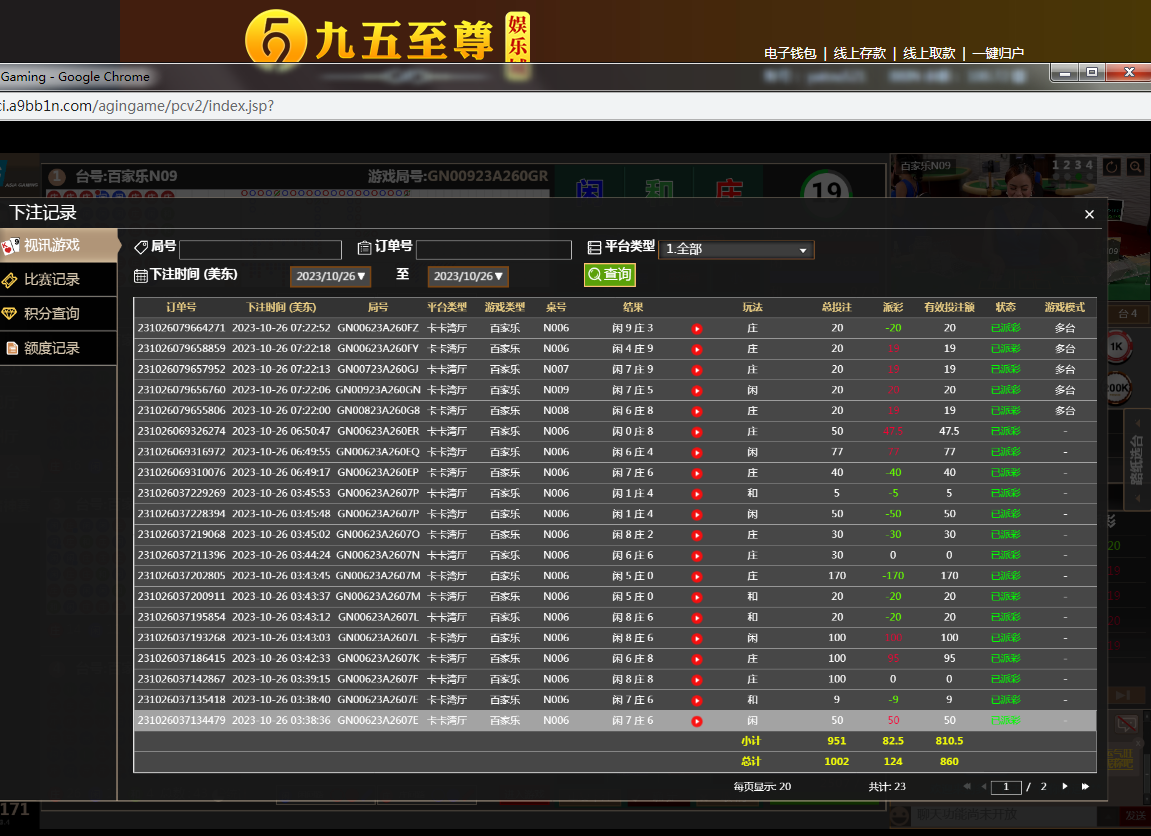Open the 线上存款 link in the header

coord(859,54)
